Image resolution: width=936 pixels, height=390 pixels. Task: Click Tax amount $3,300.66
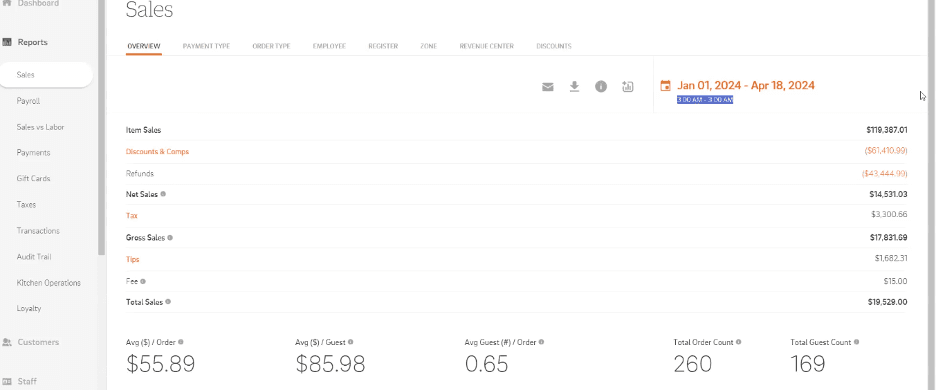(889, 214)
